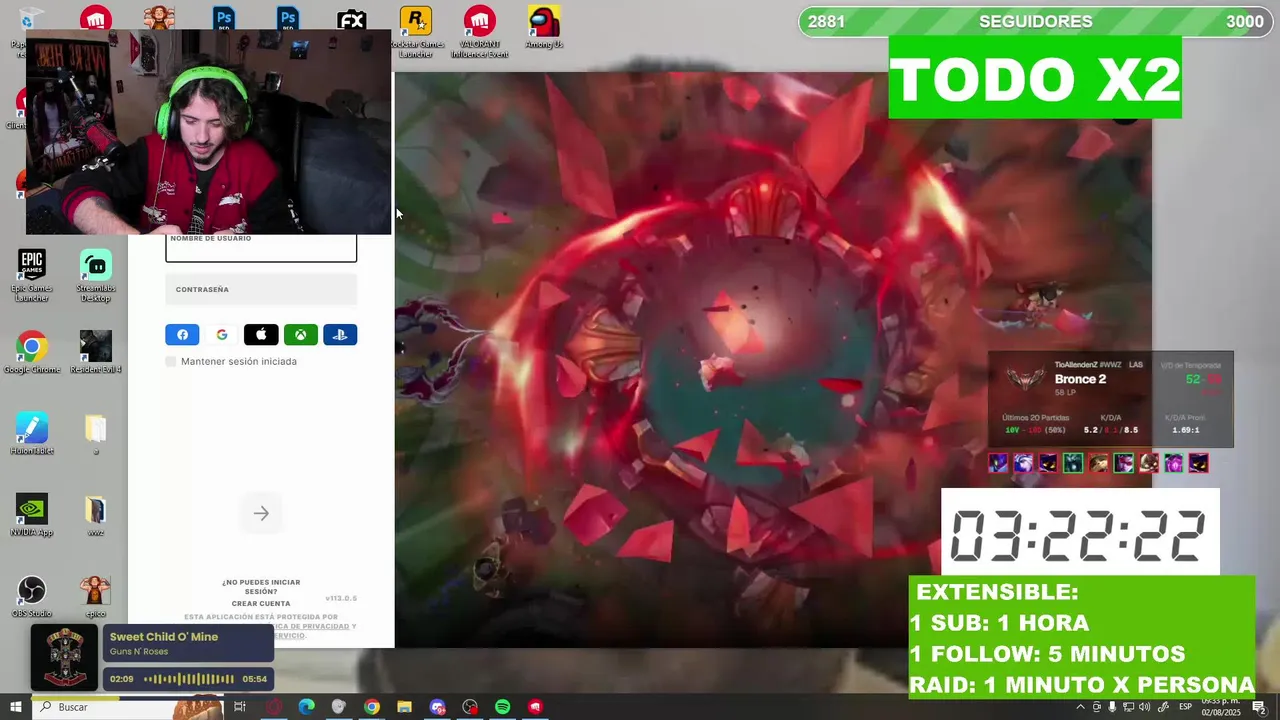Open the network tray icon
This screenshot has width=1280, height=720.
[x=1127, y=707]
